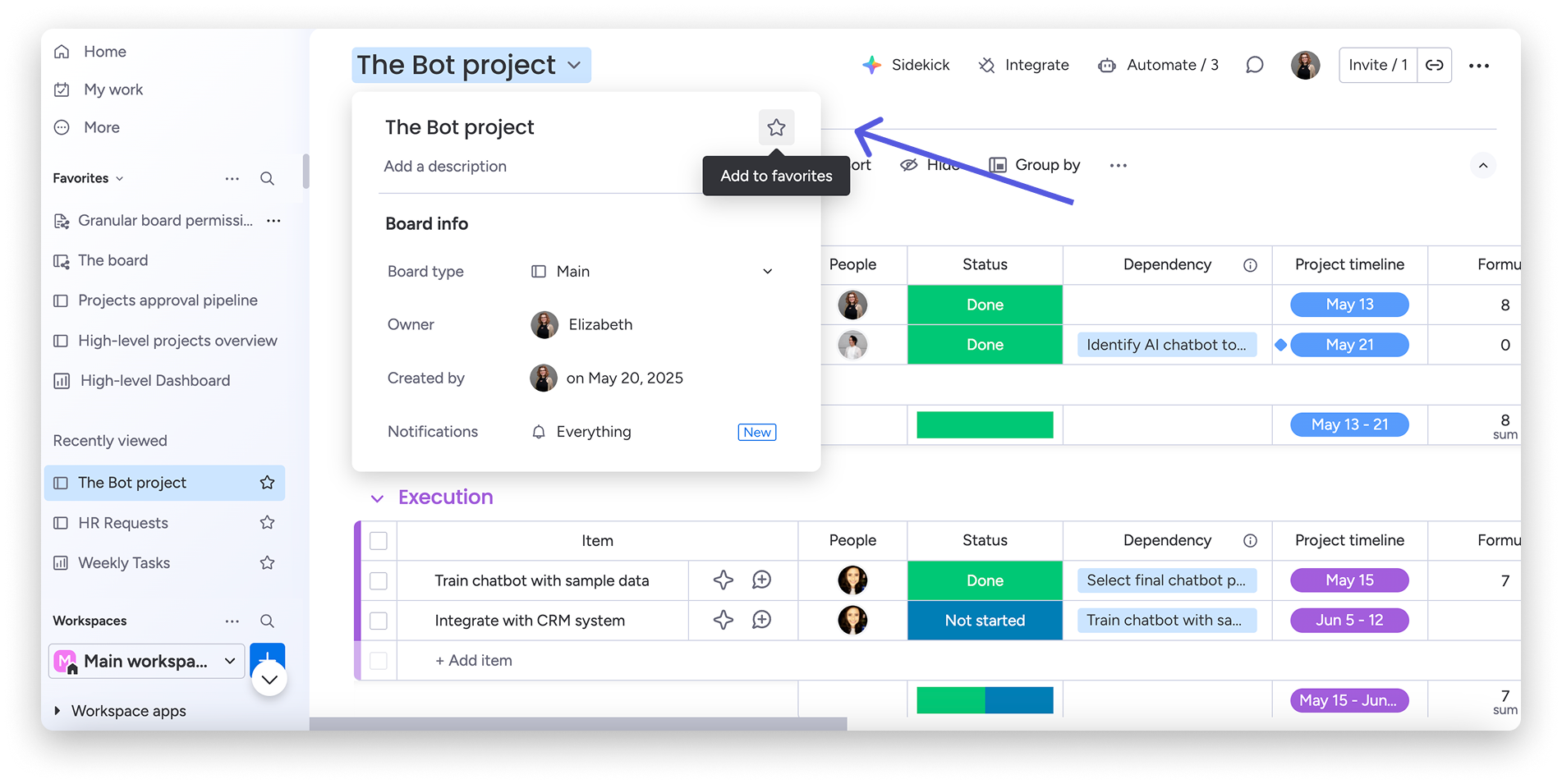Add update to Train chatbot with sample data

[x=761, y=580]
